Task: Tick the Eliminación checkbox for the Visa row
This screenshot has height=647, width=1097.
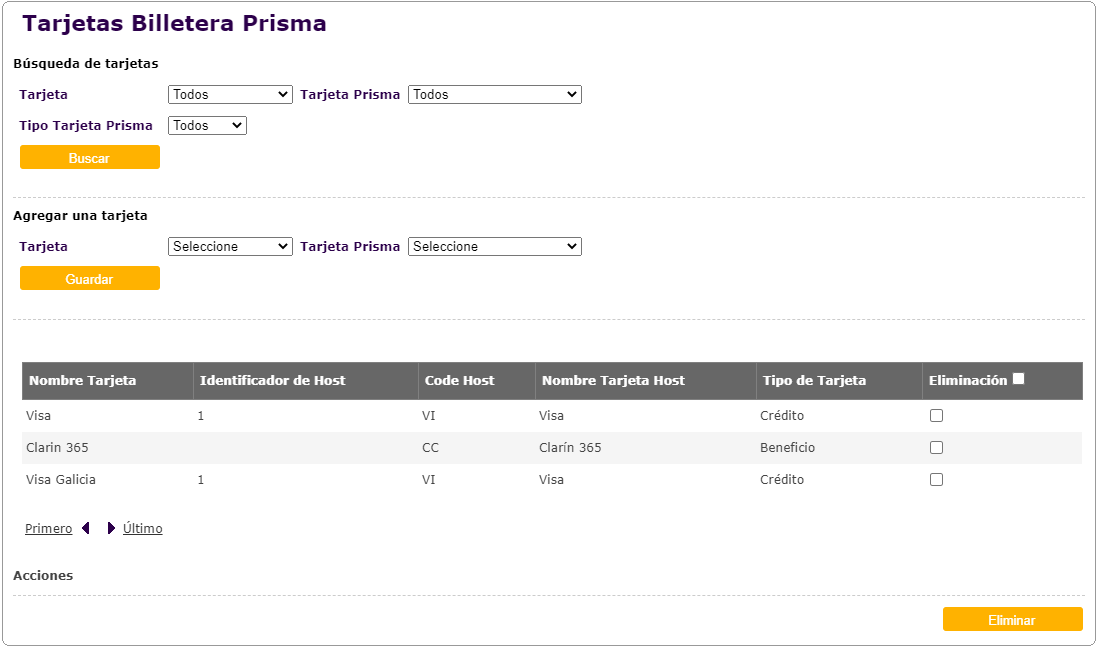Action: 936,416
